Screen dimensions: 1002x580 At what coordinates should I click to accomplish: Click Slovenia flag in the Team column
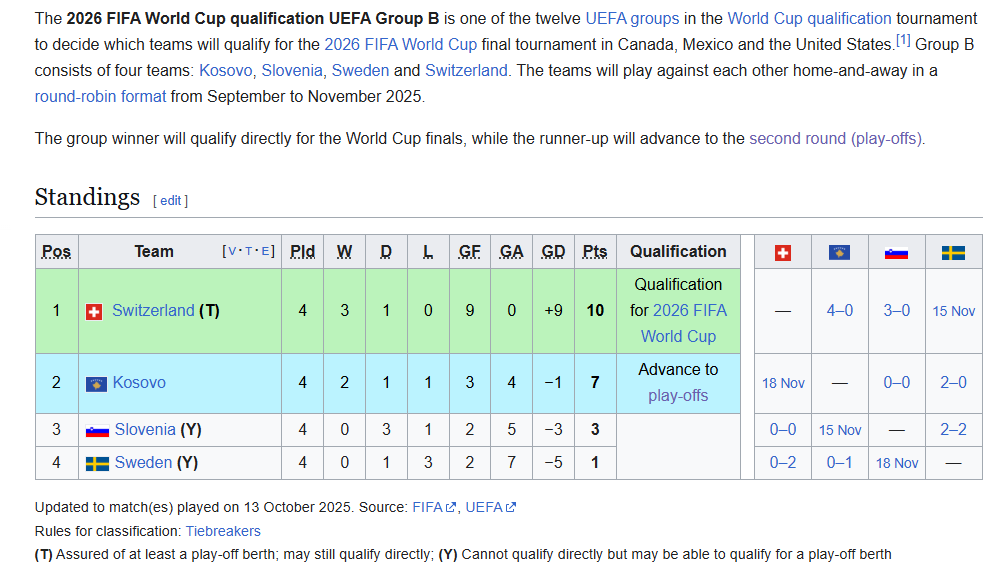point(97,430)
